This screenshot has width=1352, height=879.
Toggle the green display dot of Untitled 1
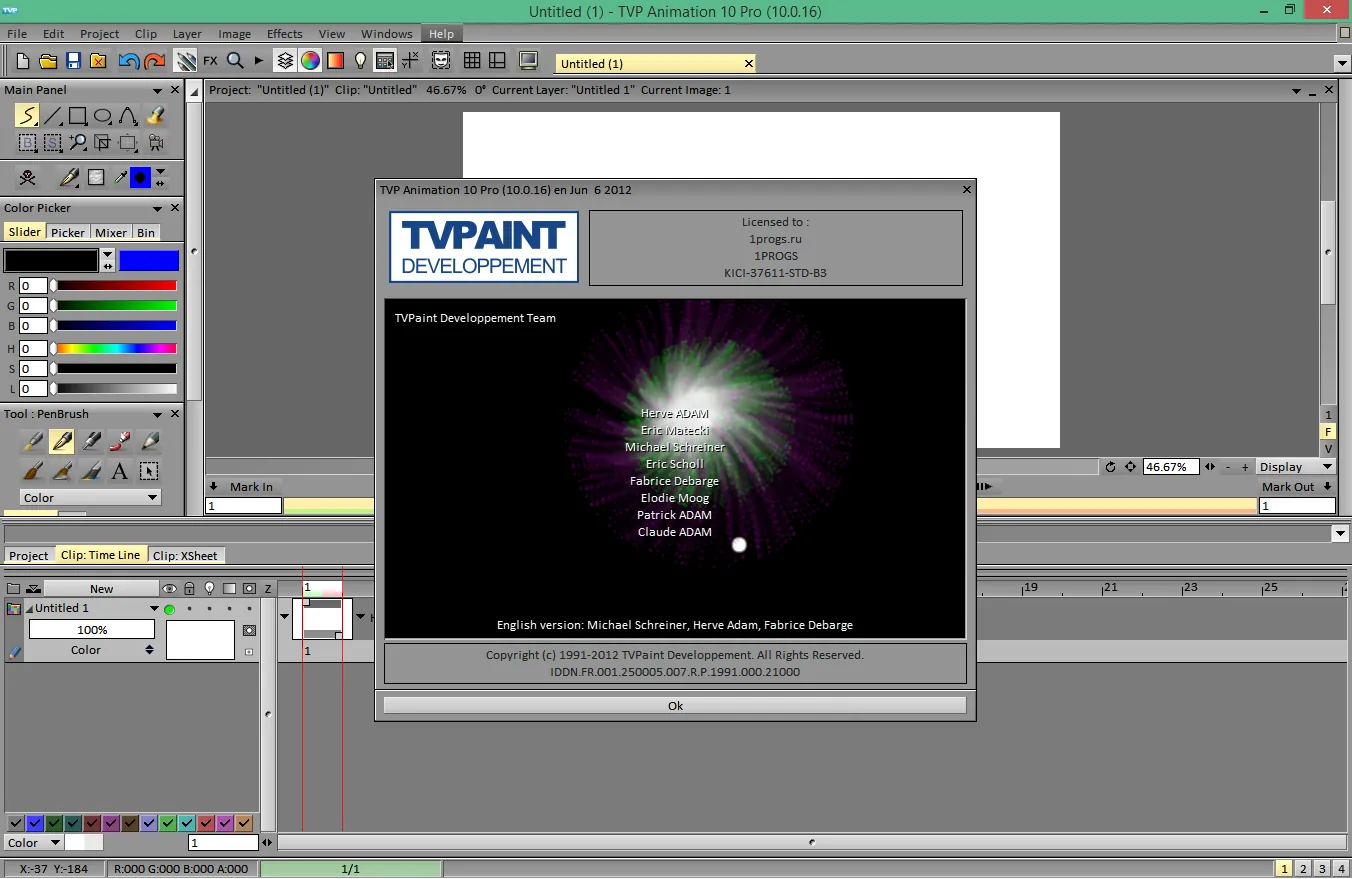click(169, 609)
